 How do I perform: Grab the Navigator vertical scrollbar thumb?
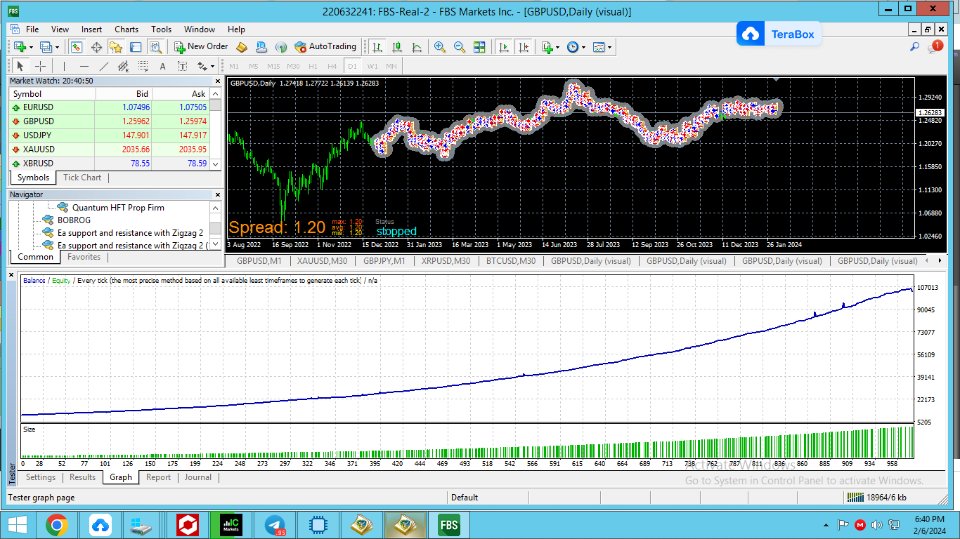coord(216,228)
